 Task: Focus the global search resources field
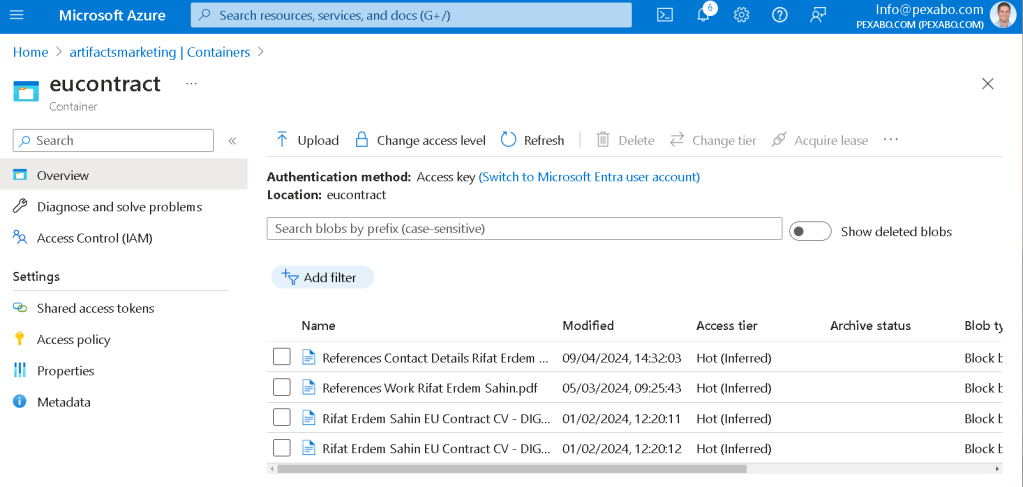point(411,15)
